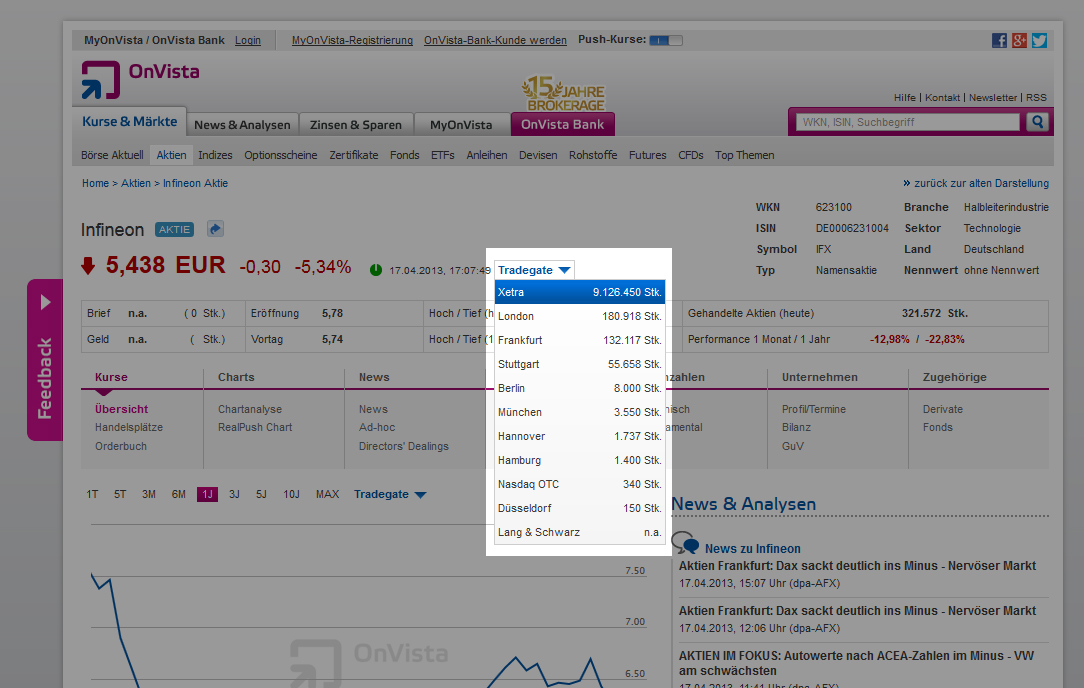Select Berlin in the exchange list
1084x688 pixels.
[579, 388]
